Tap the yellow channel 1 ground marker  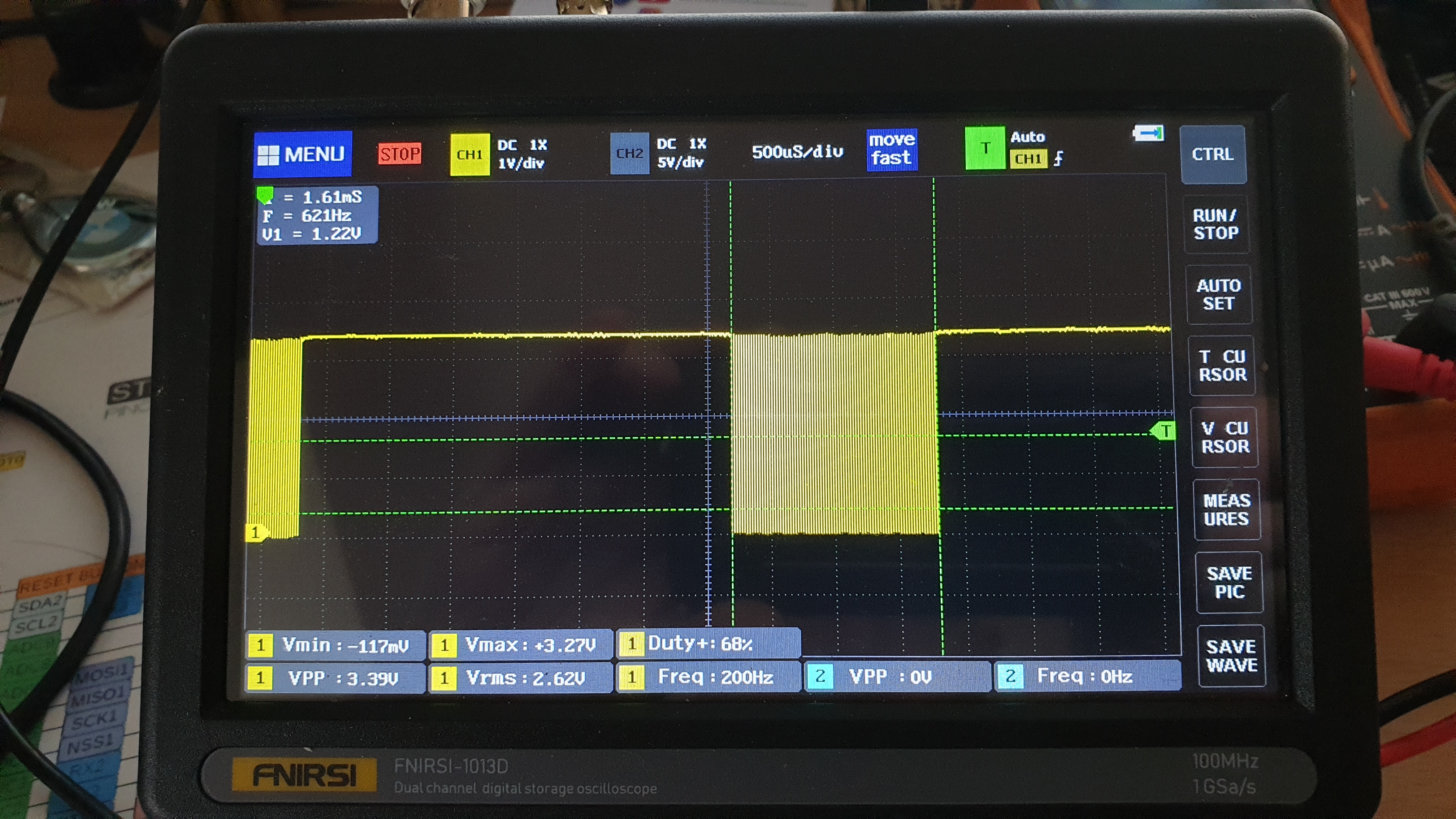tap(255, 532)
